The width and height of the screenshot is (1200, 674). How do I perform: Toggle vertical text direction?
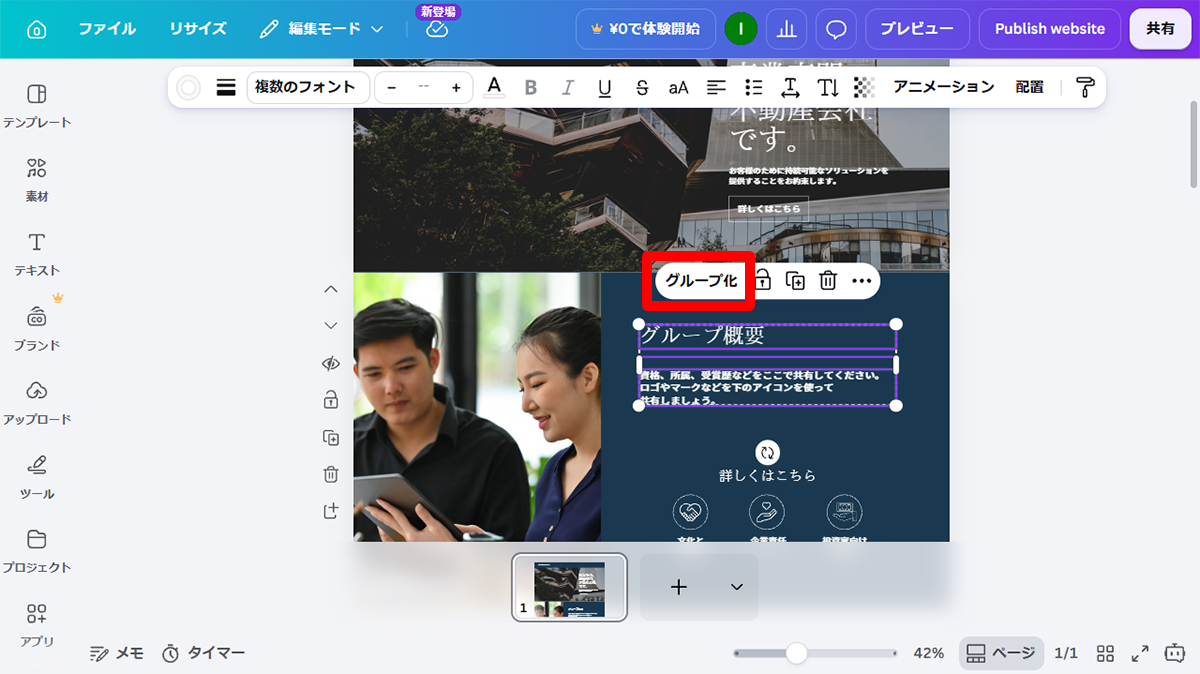[828, 87]
